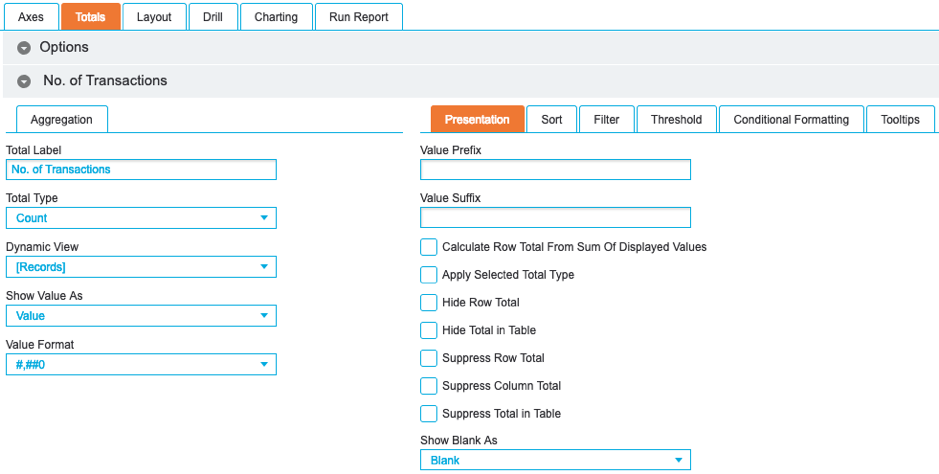Tick the Suppress Column Total checkbox

[x=429, y=386]
